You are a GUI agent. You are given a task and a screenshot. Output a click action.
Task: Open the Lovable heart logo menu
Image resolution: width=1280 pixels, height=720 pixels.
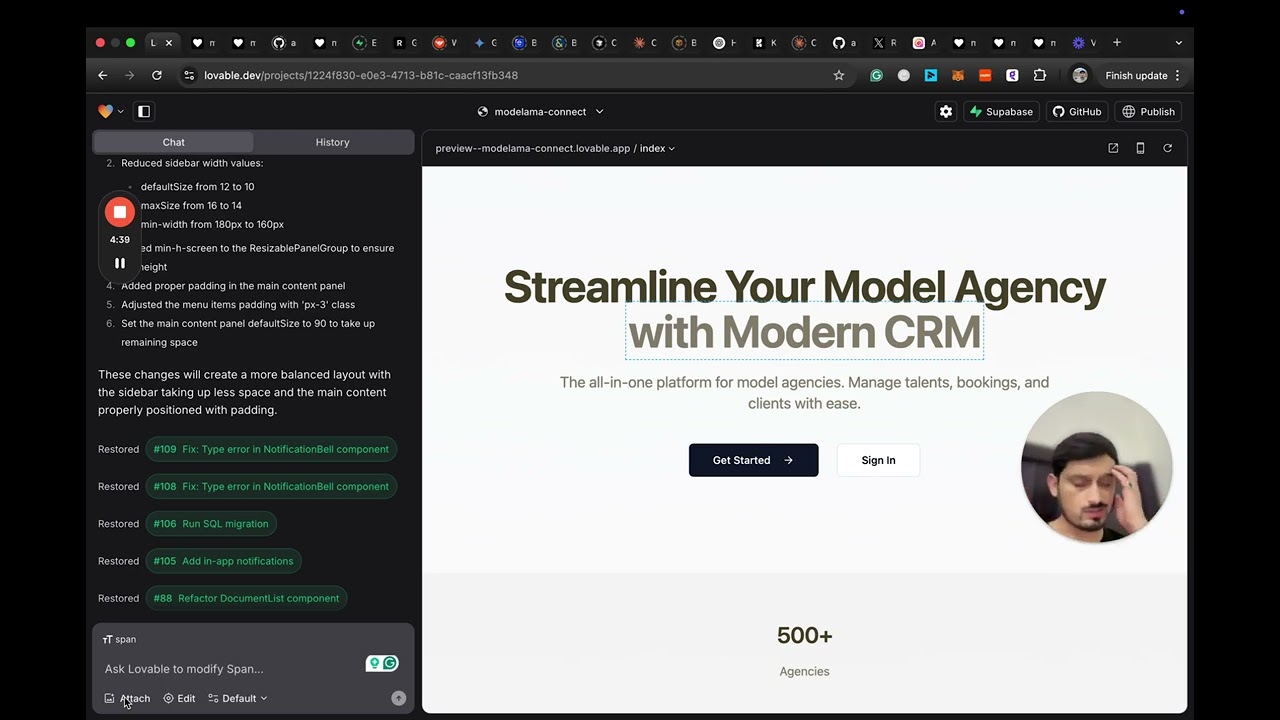click(x=110, y=112)
